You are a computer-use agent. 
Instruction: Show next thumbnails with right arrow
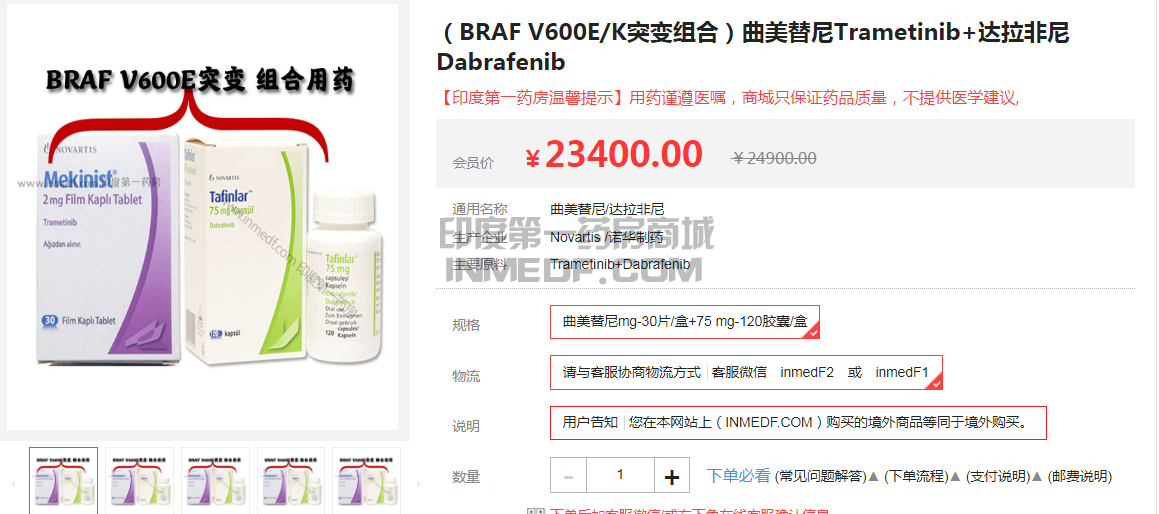click(x=418, y=484)
